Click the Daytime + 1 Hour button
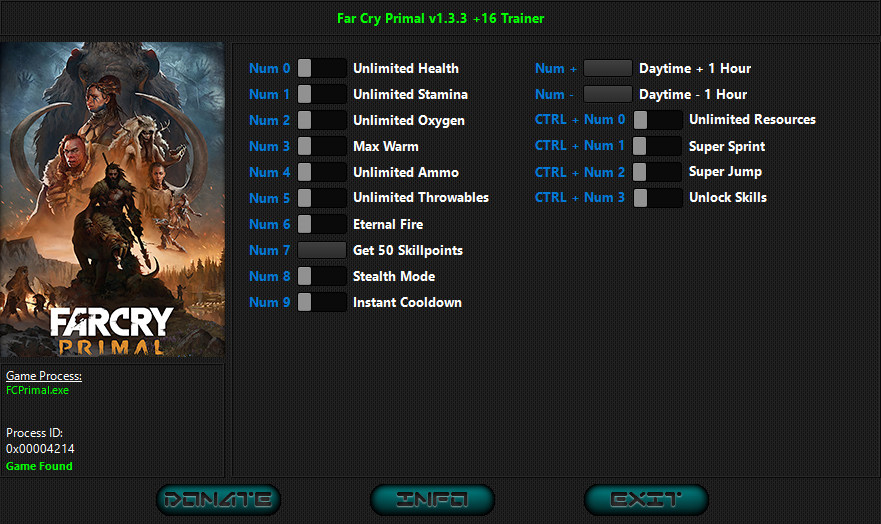Viewport: 881px width, 524px height. tap(608, 69)
